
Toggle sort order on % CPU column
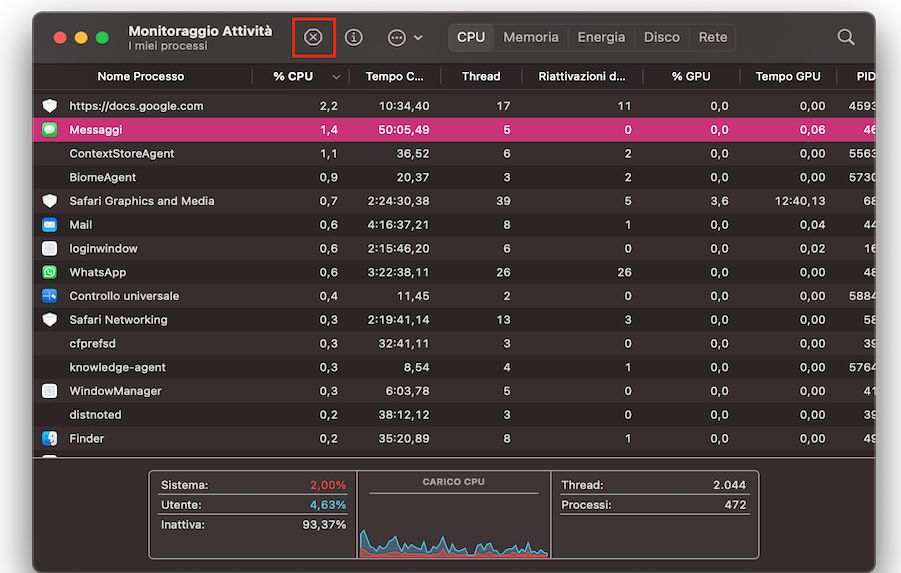click(x=294, y=76)
